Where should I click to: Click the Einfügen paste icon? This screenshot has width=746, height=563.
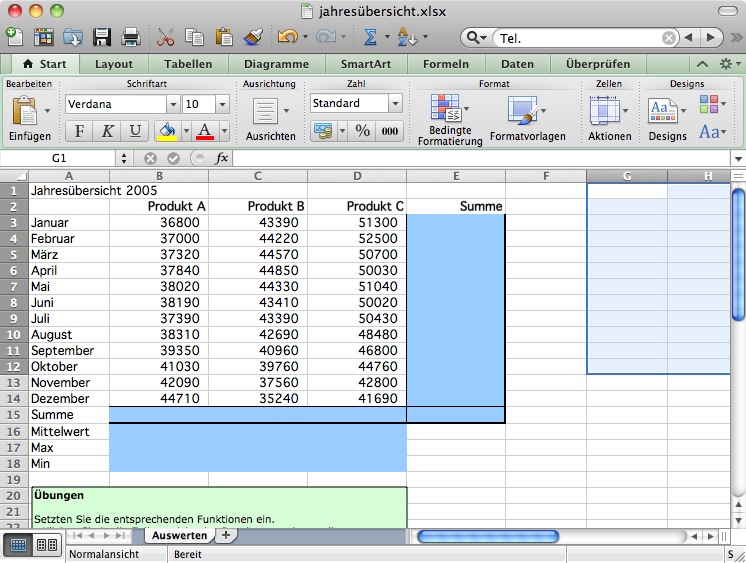[24, 111]
